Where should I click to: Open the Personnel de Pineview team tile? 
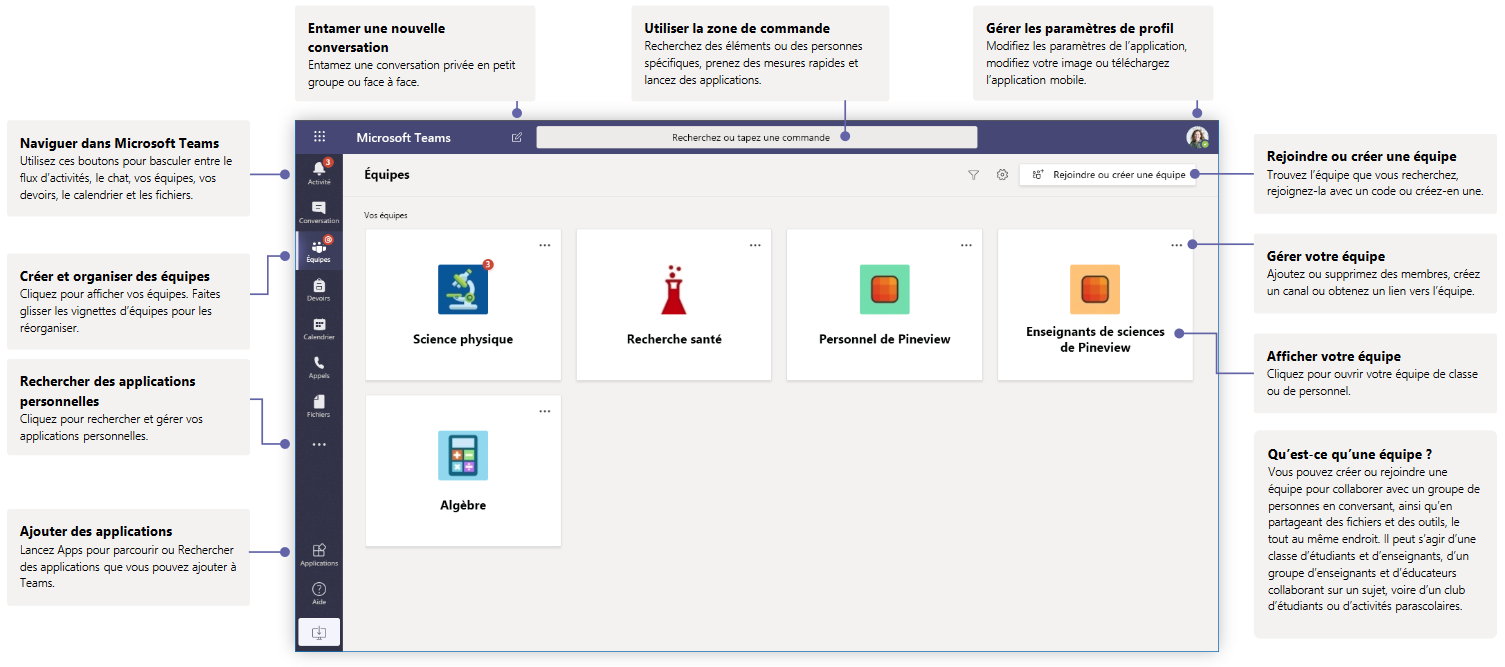[884, 305]
